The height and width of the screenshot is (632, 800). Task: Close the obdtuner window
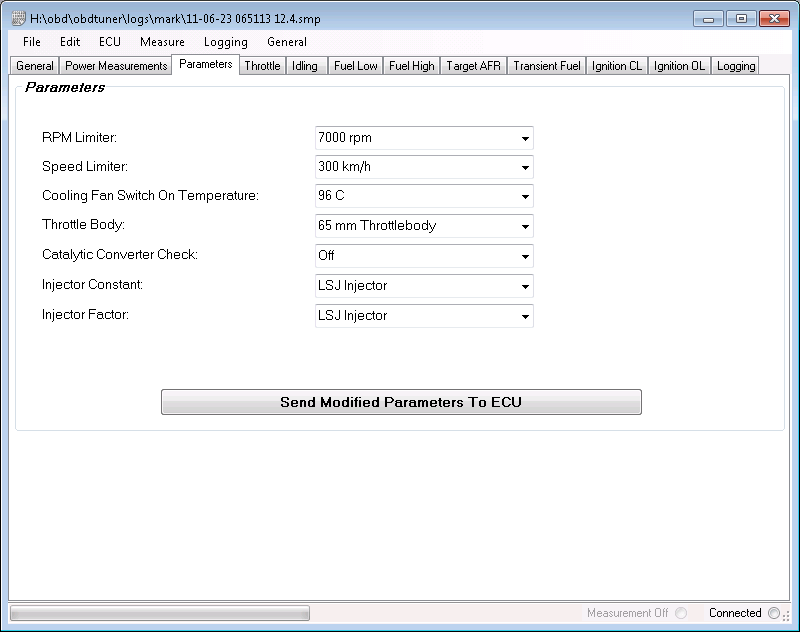tap(774, 19)
